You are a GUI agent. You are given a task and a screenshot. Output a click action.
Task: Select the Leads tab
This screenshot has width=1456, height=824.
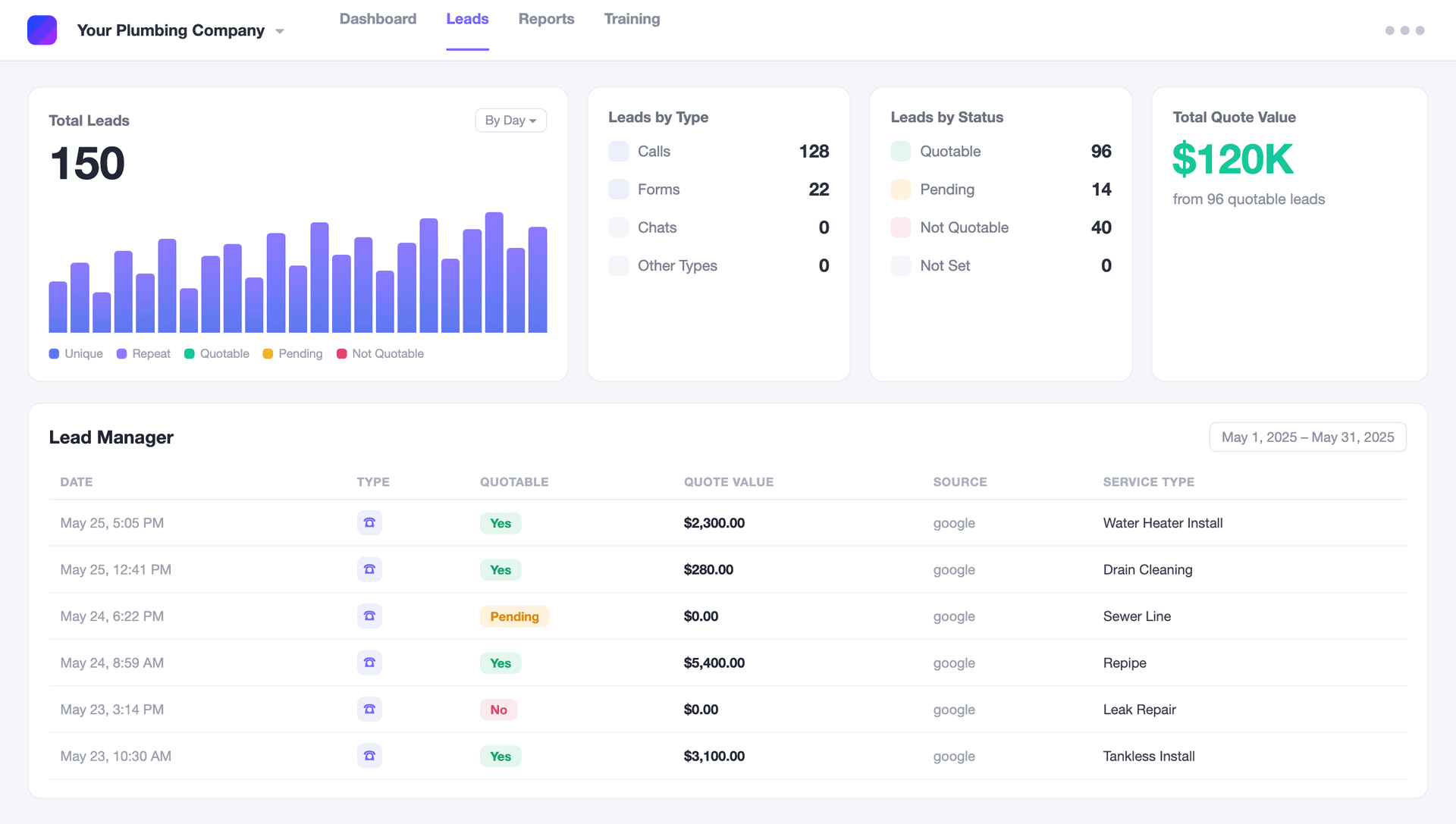(x=467, y=19)
